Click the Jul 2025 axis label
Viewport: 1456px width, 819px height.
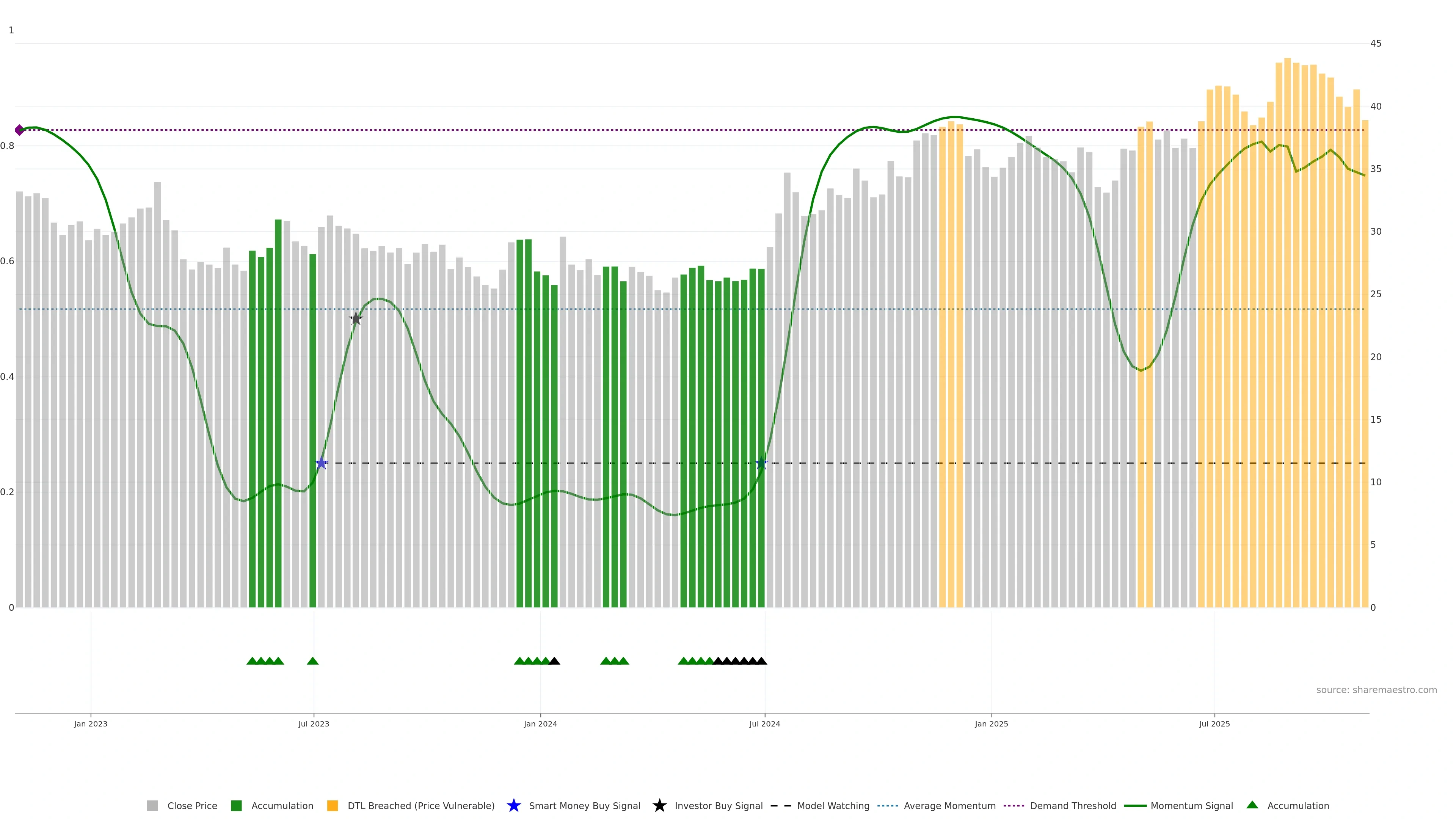tap(1214, 723)
